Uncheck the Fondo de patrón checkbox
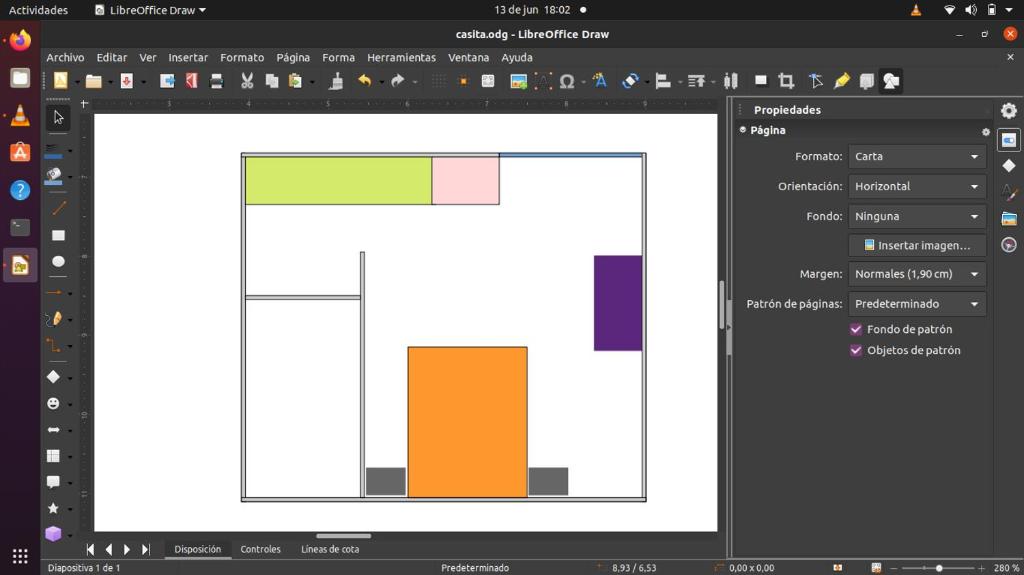Viewport: 1024px width, 575px height. pyautogui.click(x=856, y=329)
